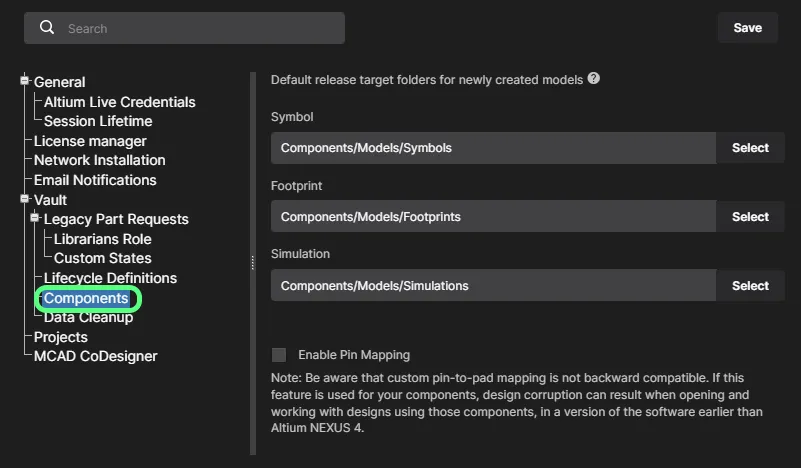Collapse the Vault tree node
Image resolution: width=801 pixels, height=468 pixels.
tap(24, 199)
